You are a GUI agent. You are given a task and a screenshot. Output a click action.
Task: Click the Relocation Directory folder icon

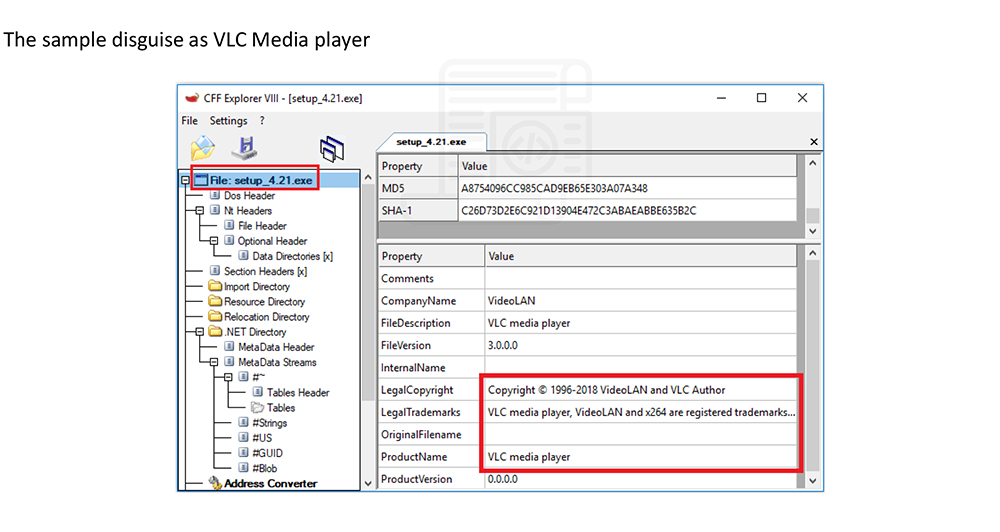(x=215, y=316)
